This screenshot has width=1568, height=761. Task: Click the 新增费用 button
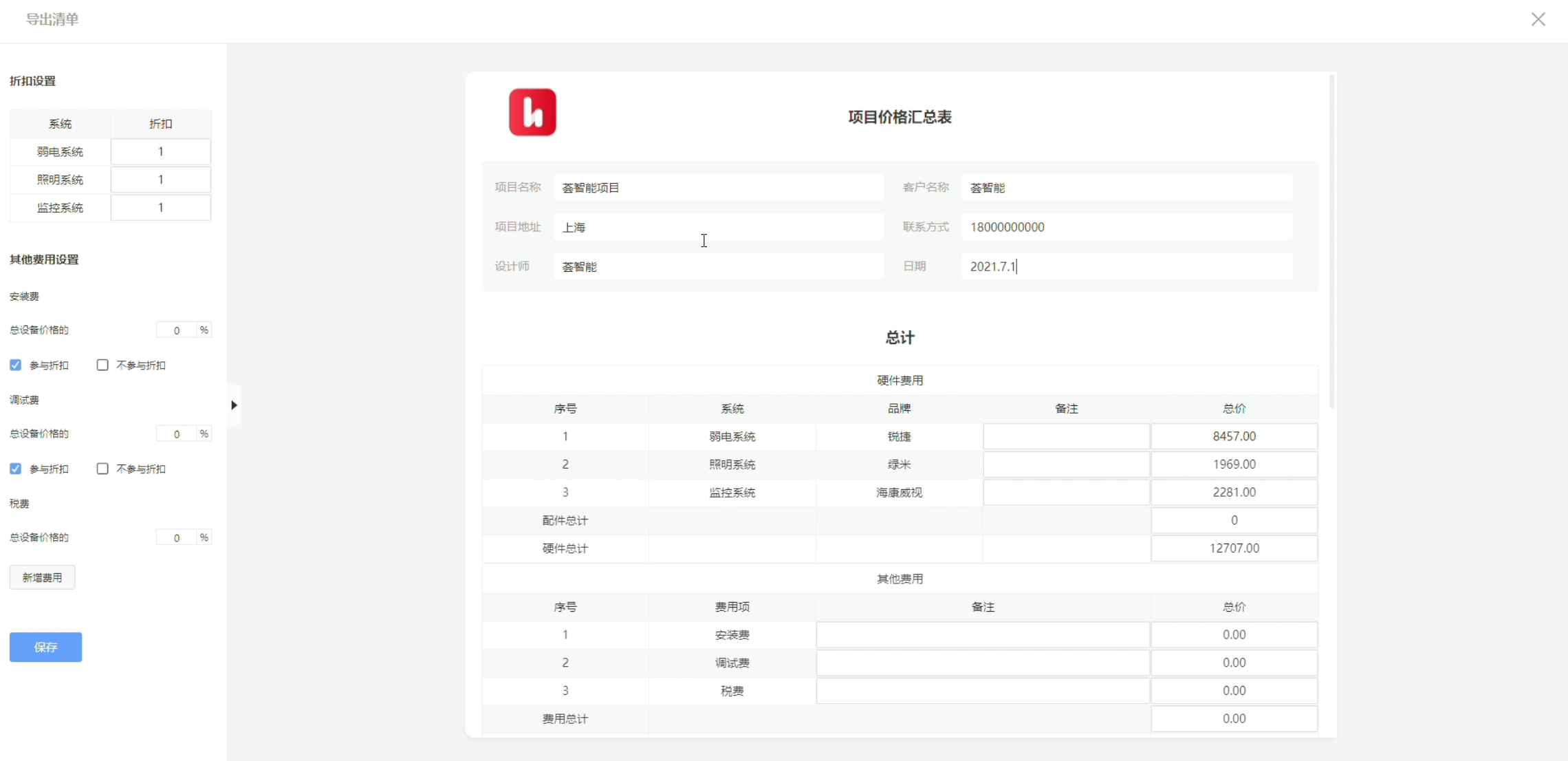tap(43, 578)
